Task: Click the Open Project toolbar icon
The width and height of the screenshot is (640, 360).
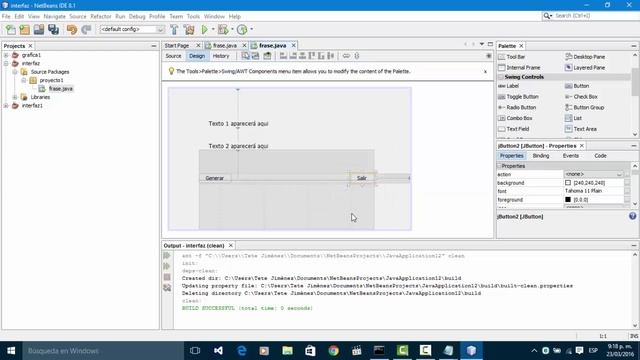Action: coord(39,29)
